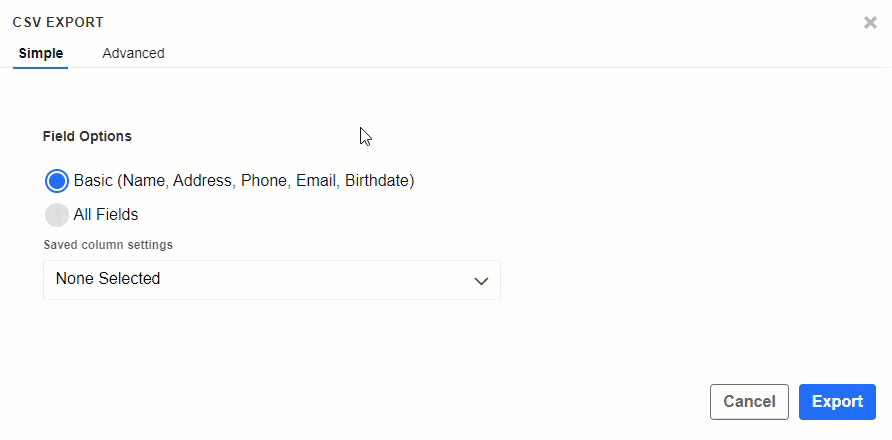Click the dropdown chevron arrow
892x440 pixels.
[481, 281]
